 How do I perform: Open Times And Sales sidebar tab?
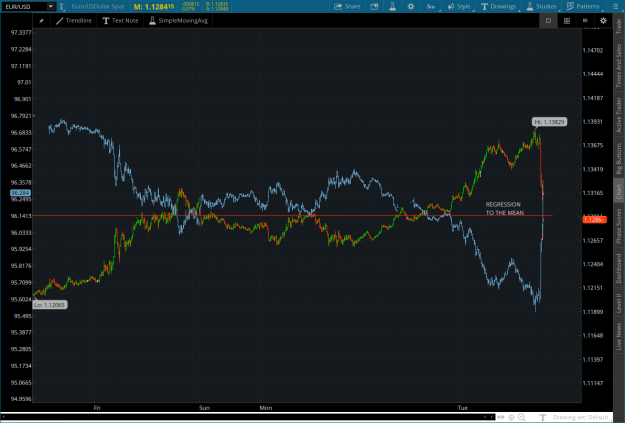tap(619, 65)
